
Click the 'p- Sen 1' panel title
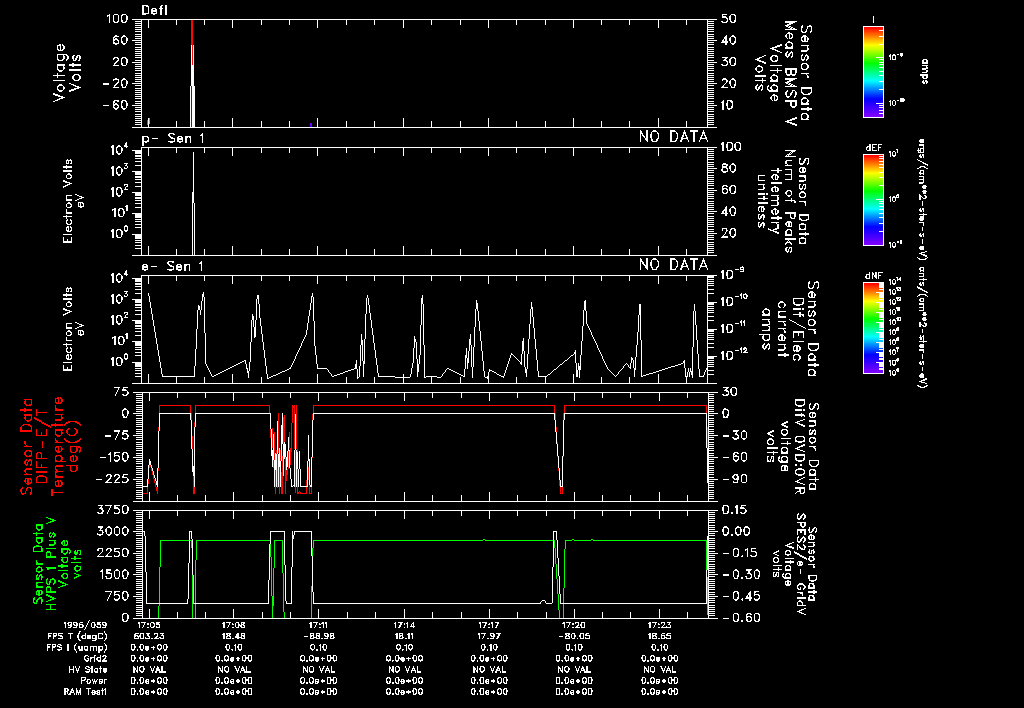coord(173,137)
